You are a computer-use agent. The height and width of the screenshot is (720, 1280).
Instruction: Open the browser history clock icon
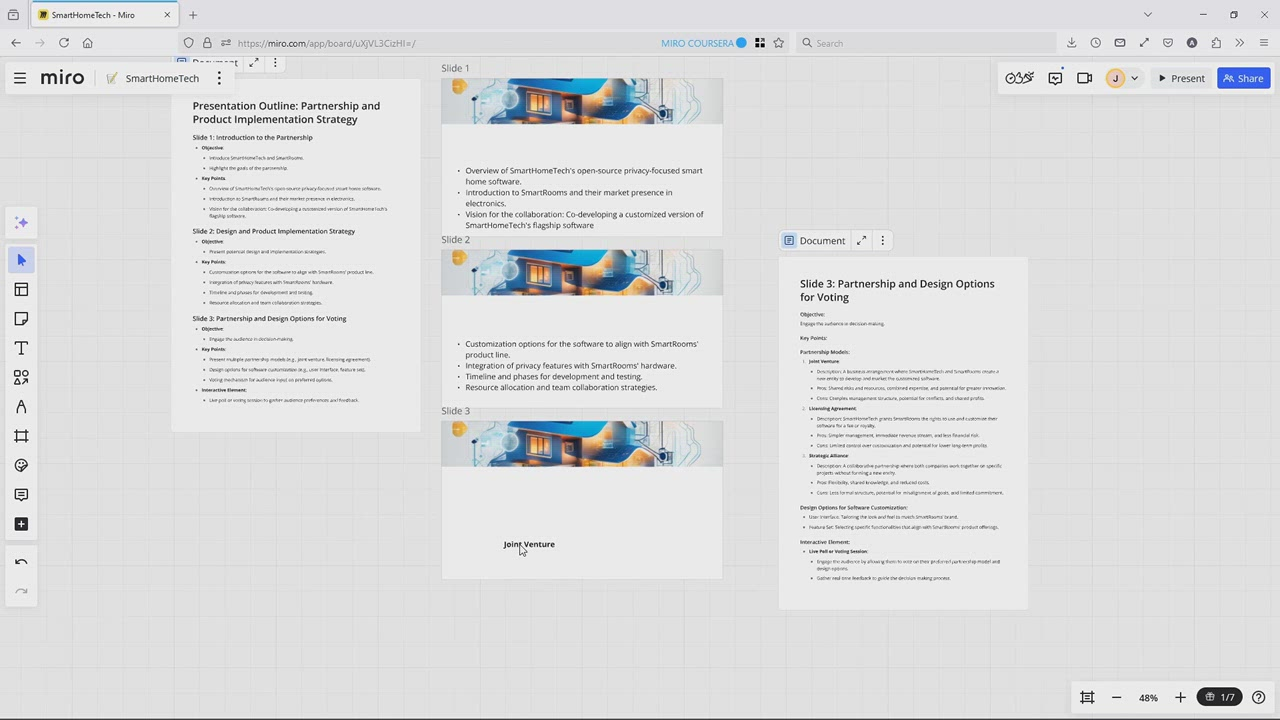click(x=1096, y=43)
